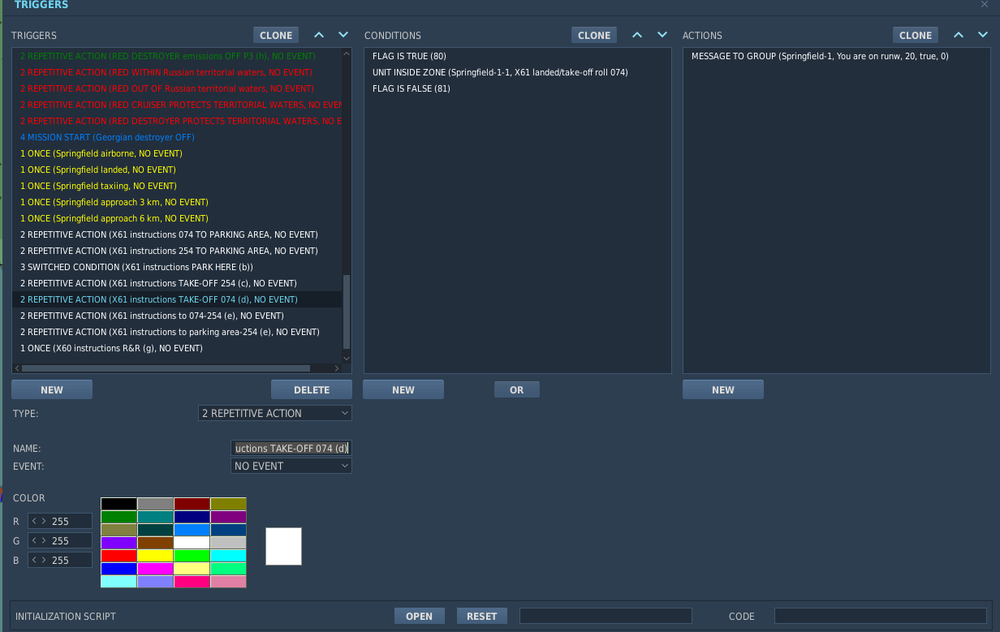Screen dimensions: 1000x632
Task: Clone the selected trigger
Action: [x=275, y=34]
